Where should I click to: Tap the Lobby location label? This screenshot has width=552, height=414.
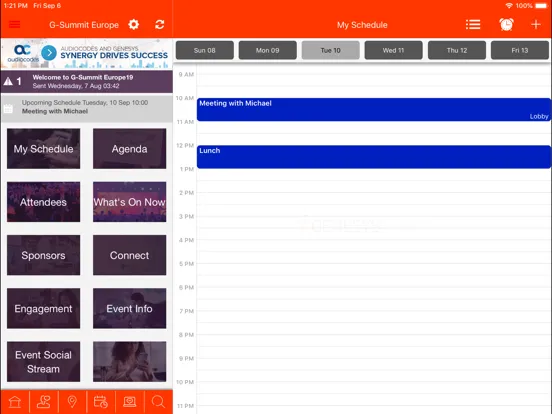click(x=539, y=116)
